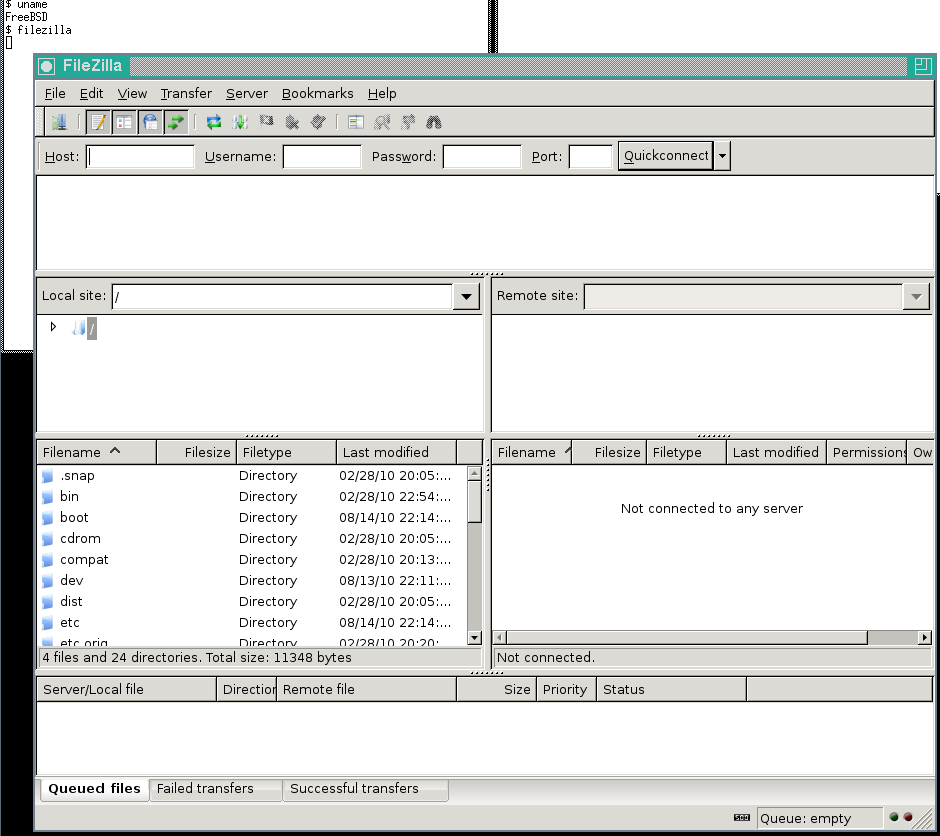Open the Quickconnect history dropdown arrow

click(x=722, y=156)
